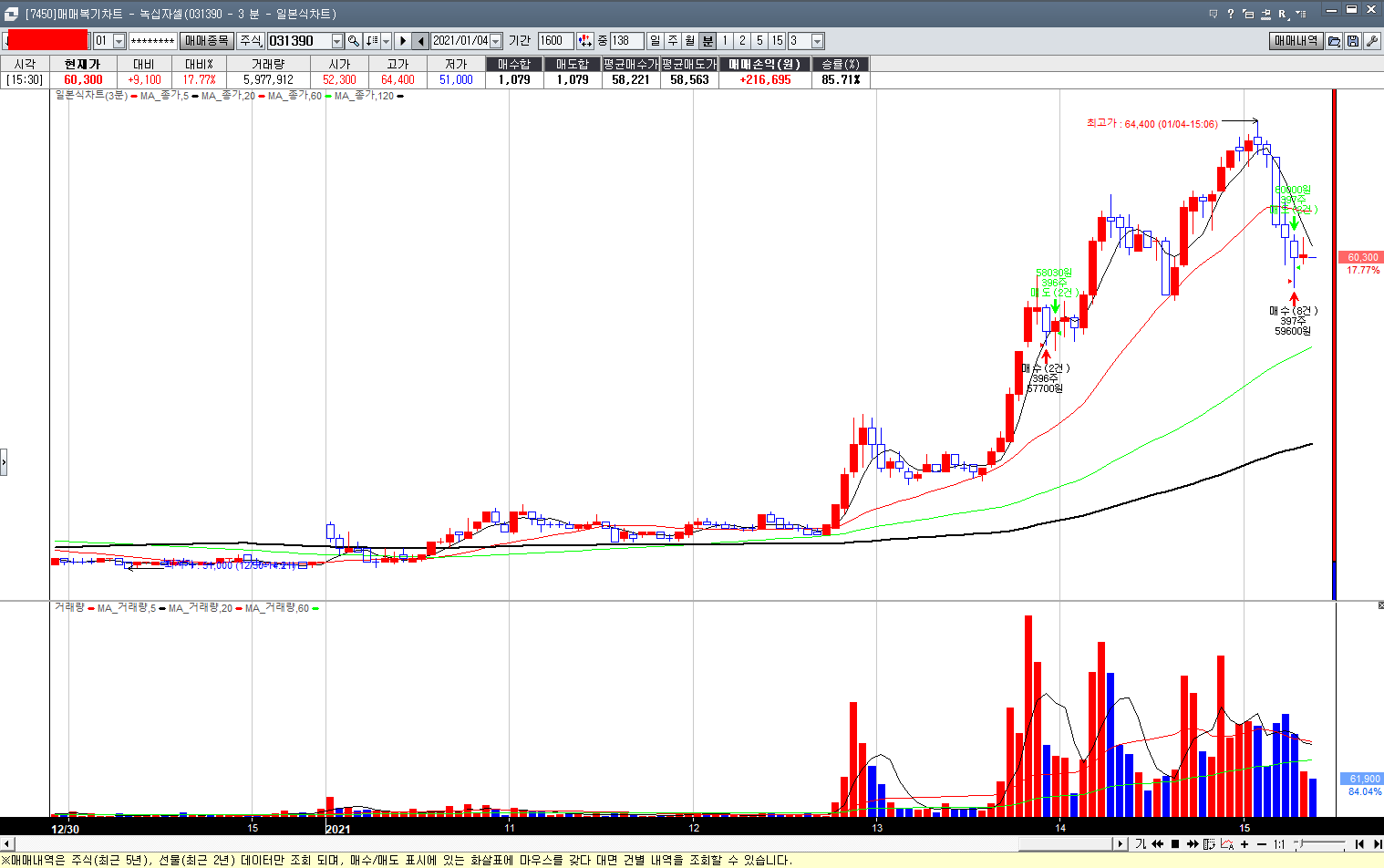This screenshot has width=1384, height=868.
Task: Open saved chart settings folder icon
Action: pos(1335,41)
